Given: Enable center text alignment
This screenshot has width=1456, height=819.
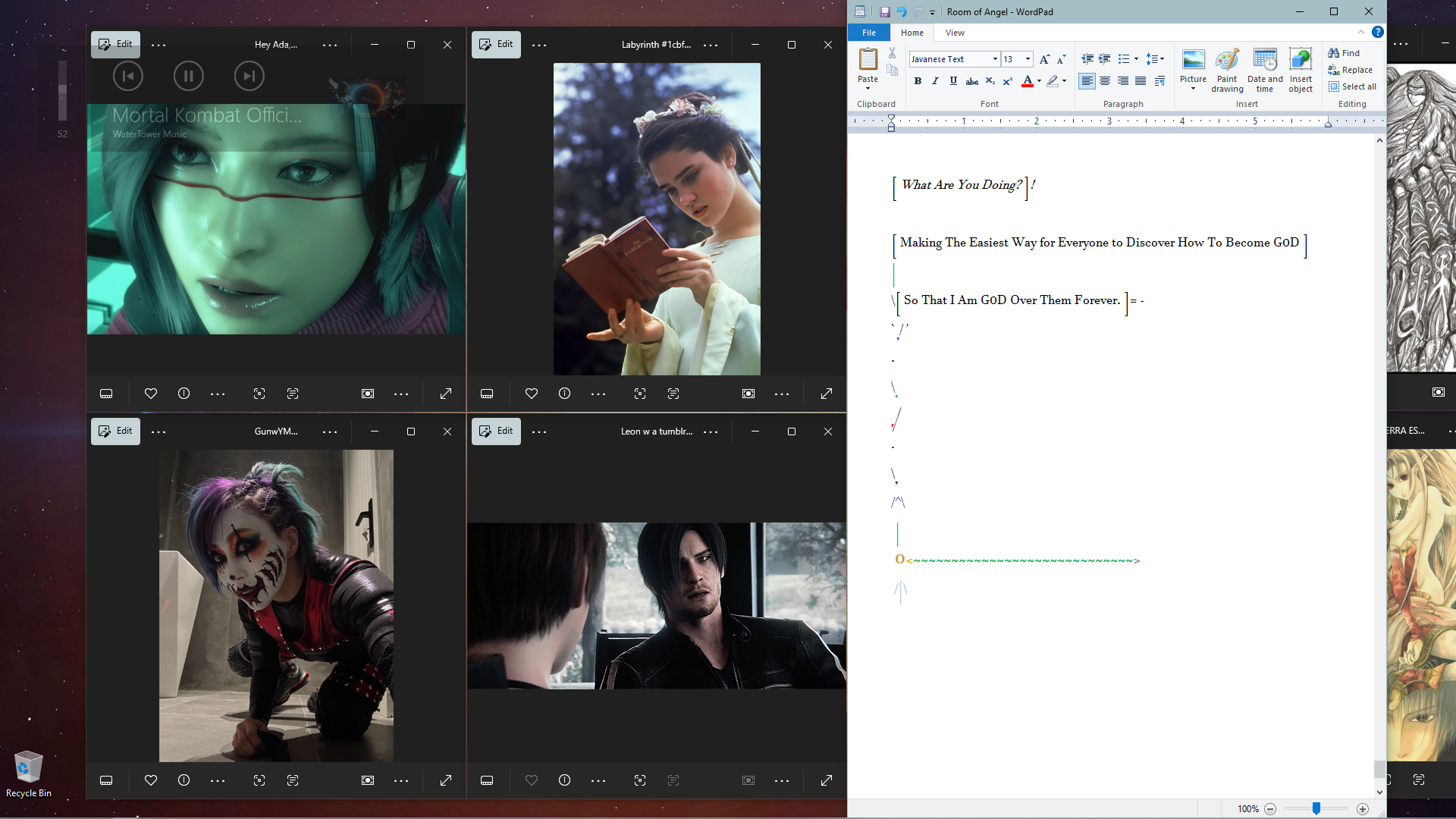Looking at the screenshot, I should [x=1105, y=81].
